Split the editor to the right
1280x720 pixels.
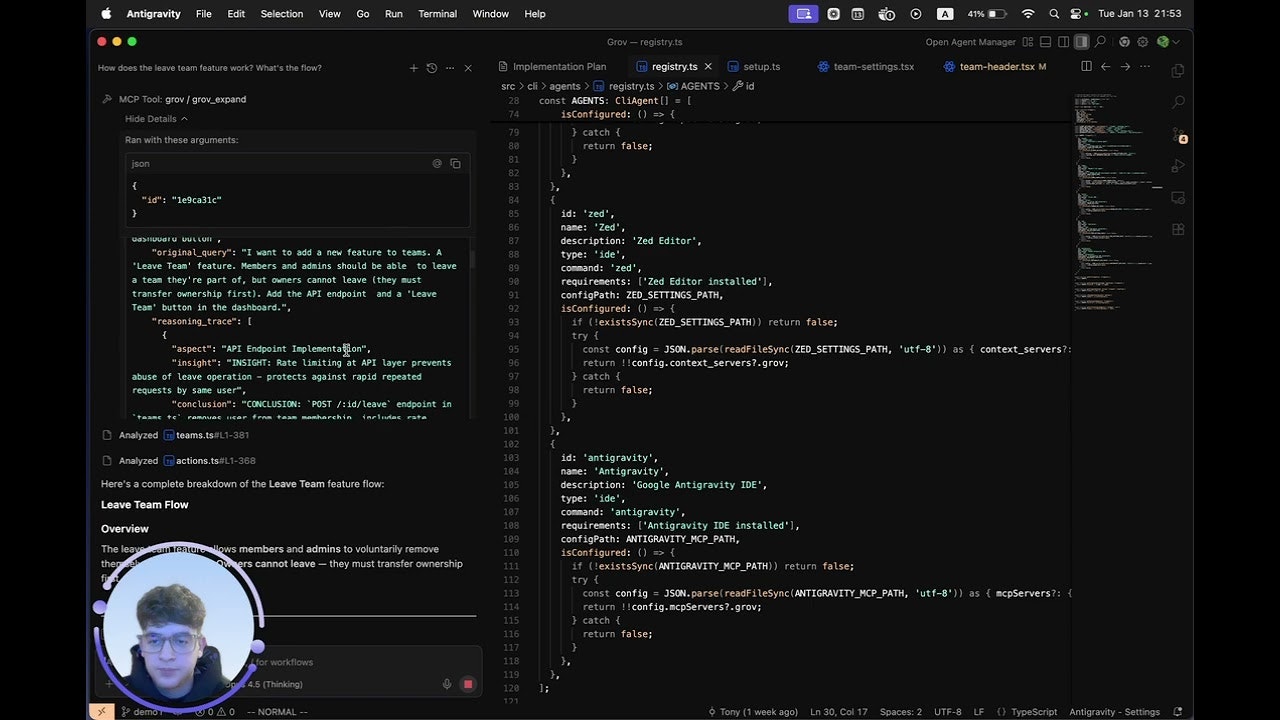[1086, 67]
